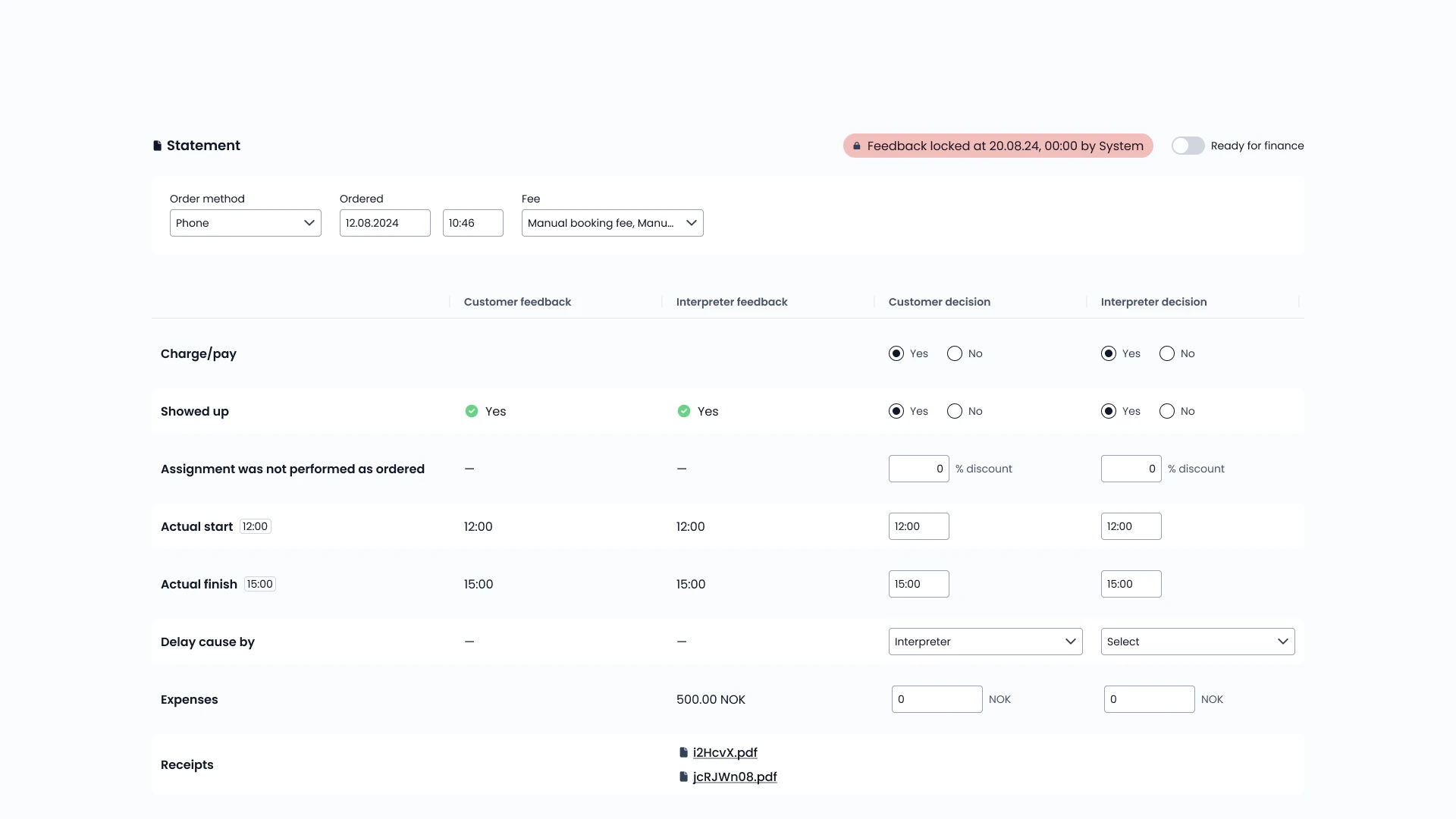Click the Customer decision column header

(x=940, y=302)
